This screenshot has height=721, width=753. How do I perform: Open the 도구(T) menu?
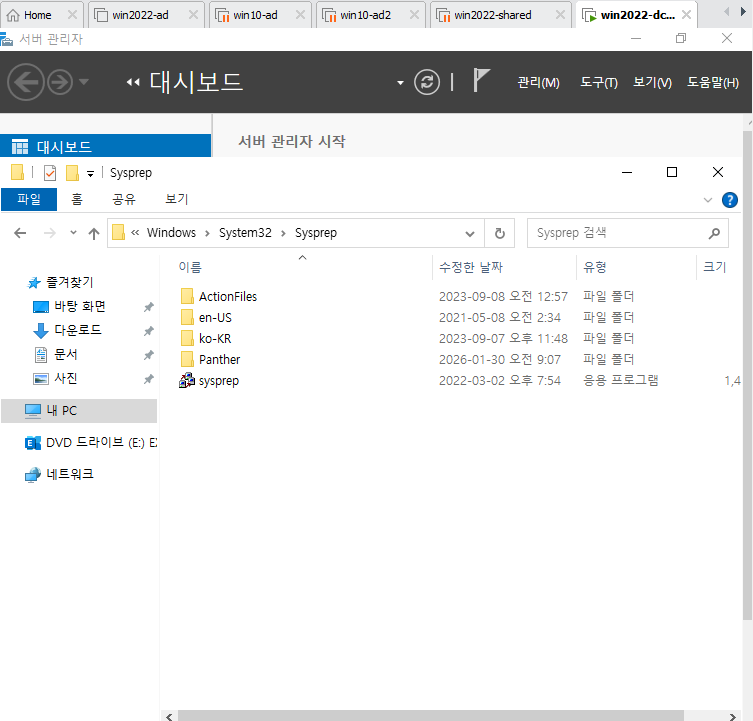pos(598,83)
